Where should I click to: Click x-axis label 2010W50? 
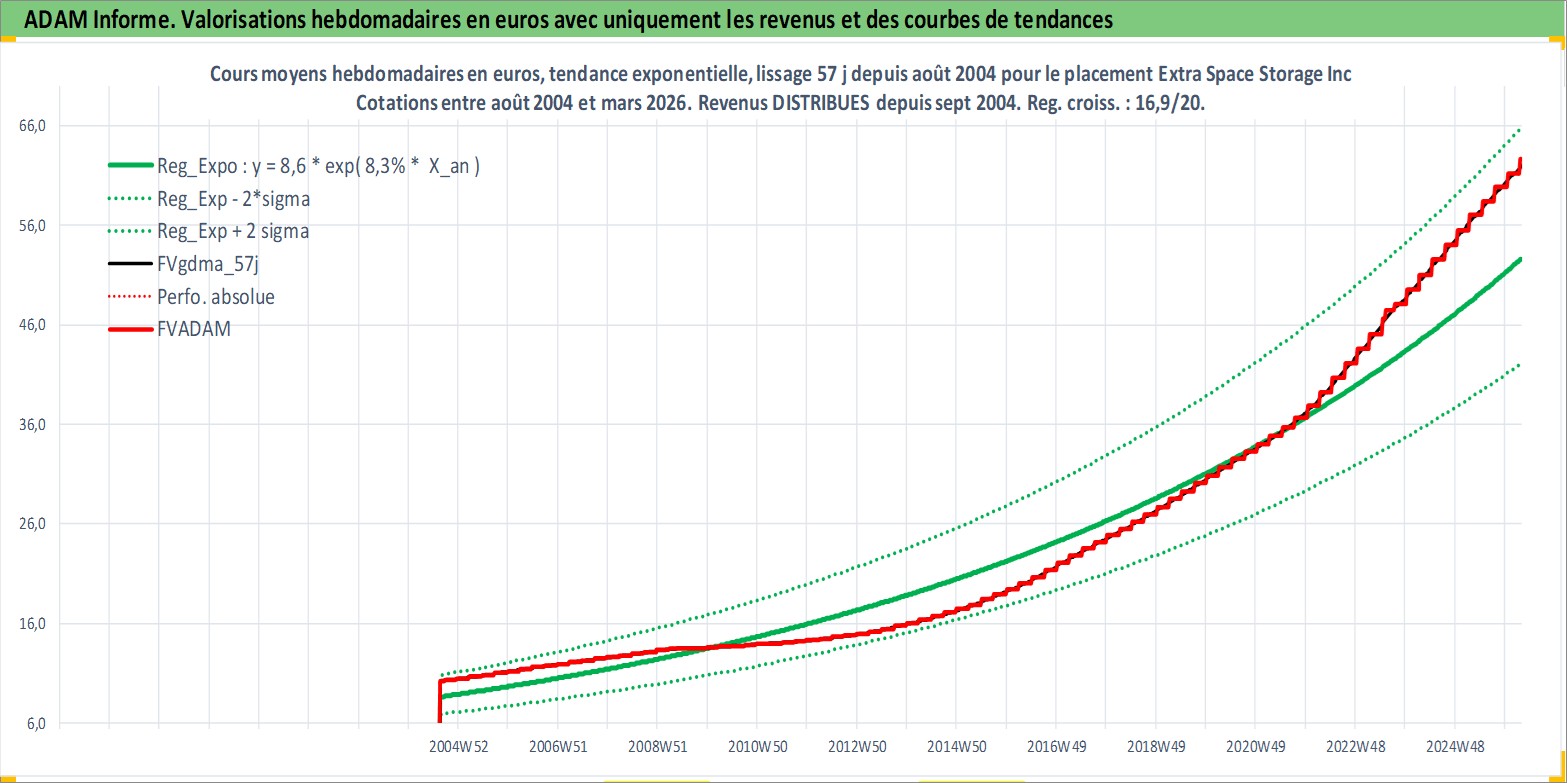point(757,746)
